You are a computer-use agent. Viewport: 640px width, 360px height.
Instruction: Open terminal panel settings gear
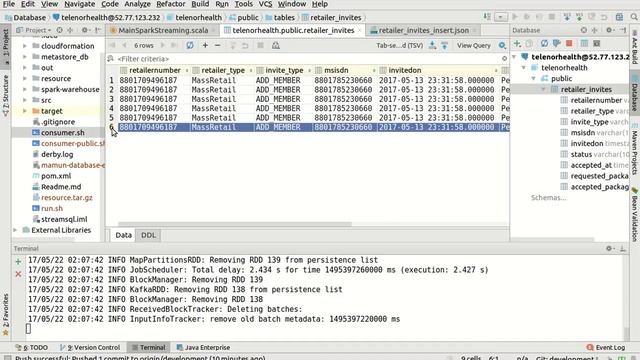[609, 248]
